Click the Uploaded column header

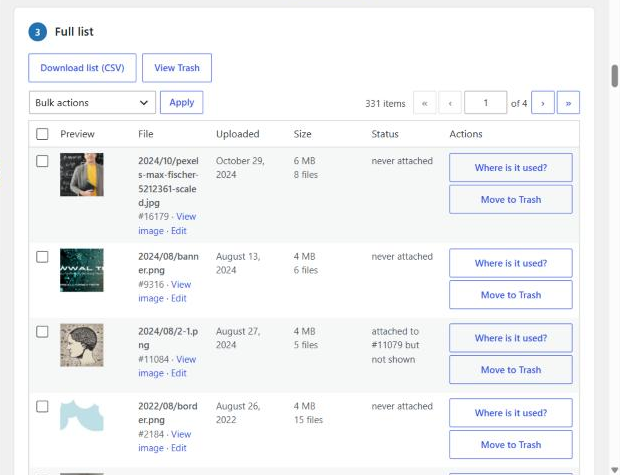pos(238,134)
